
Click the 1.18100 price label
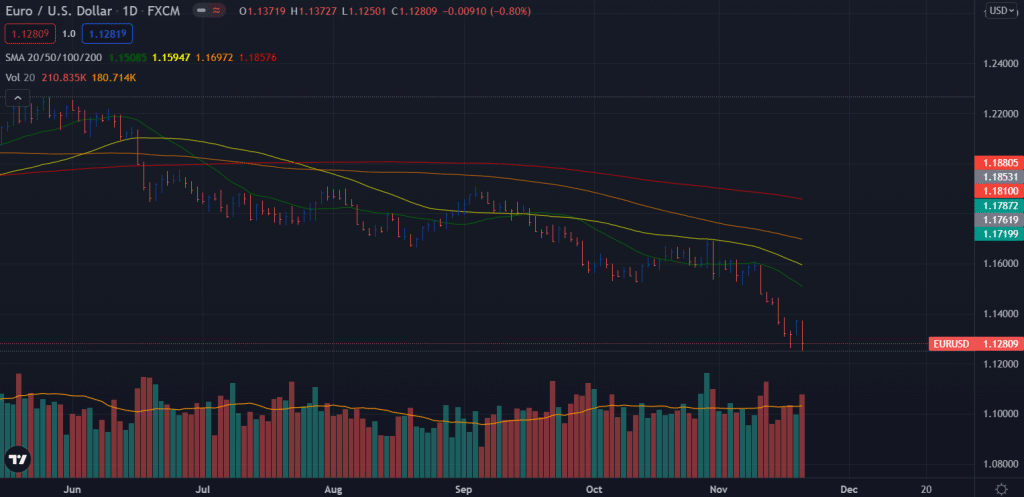[x=998, y=191]
